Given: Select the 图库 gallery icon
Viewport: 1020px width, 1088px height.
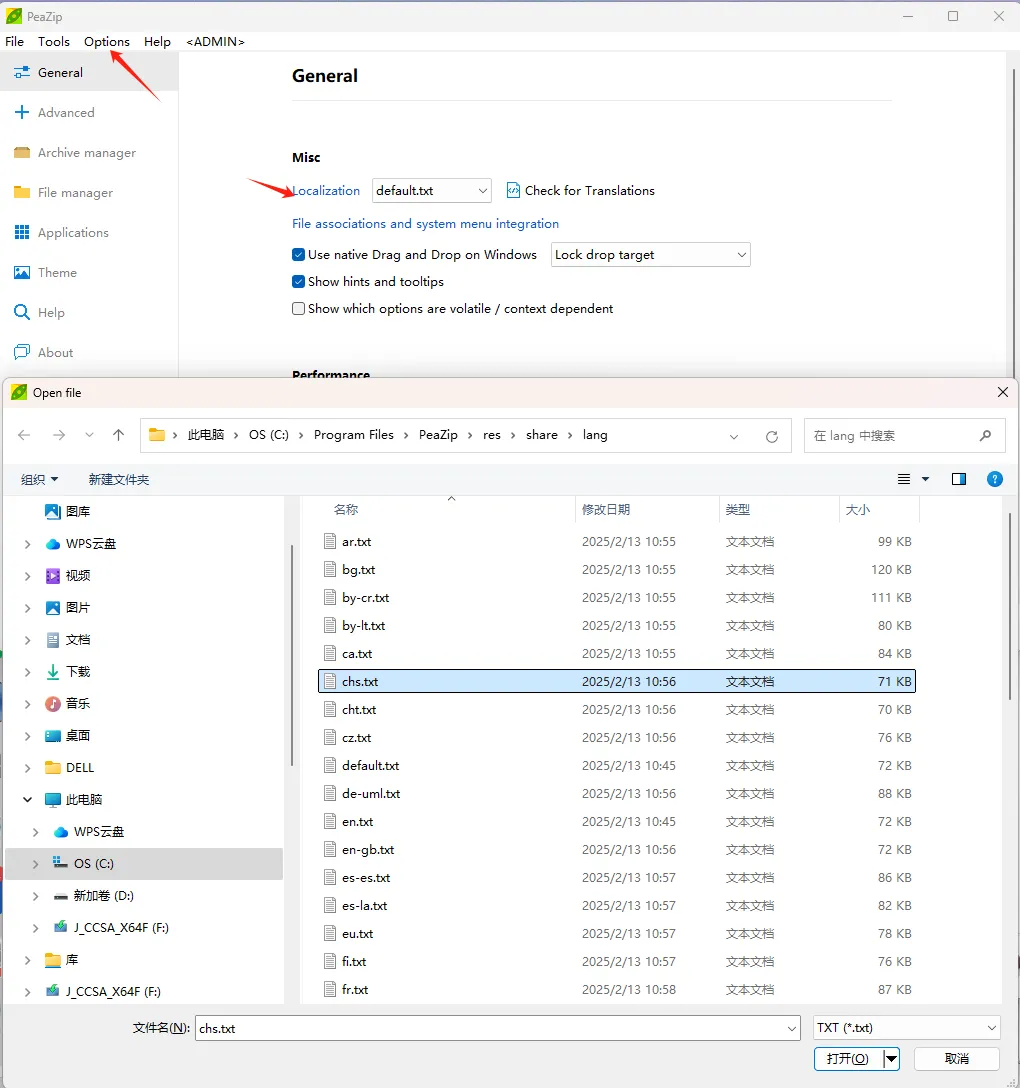Looking at the screenshot, I should [x=53, y=511].
